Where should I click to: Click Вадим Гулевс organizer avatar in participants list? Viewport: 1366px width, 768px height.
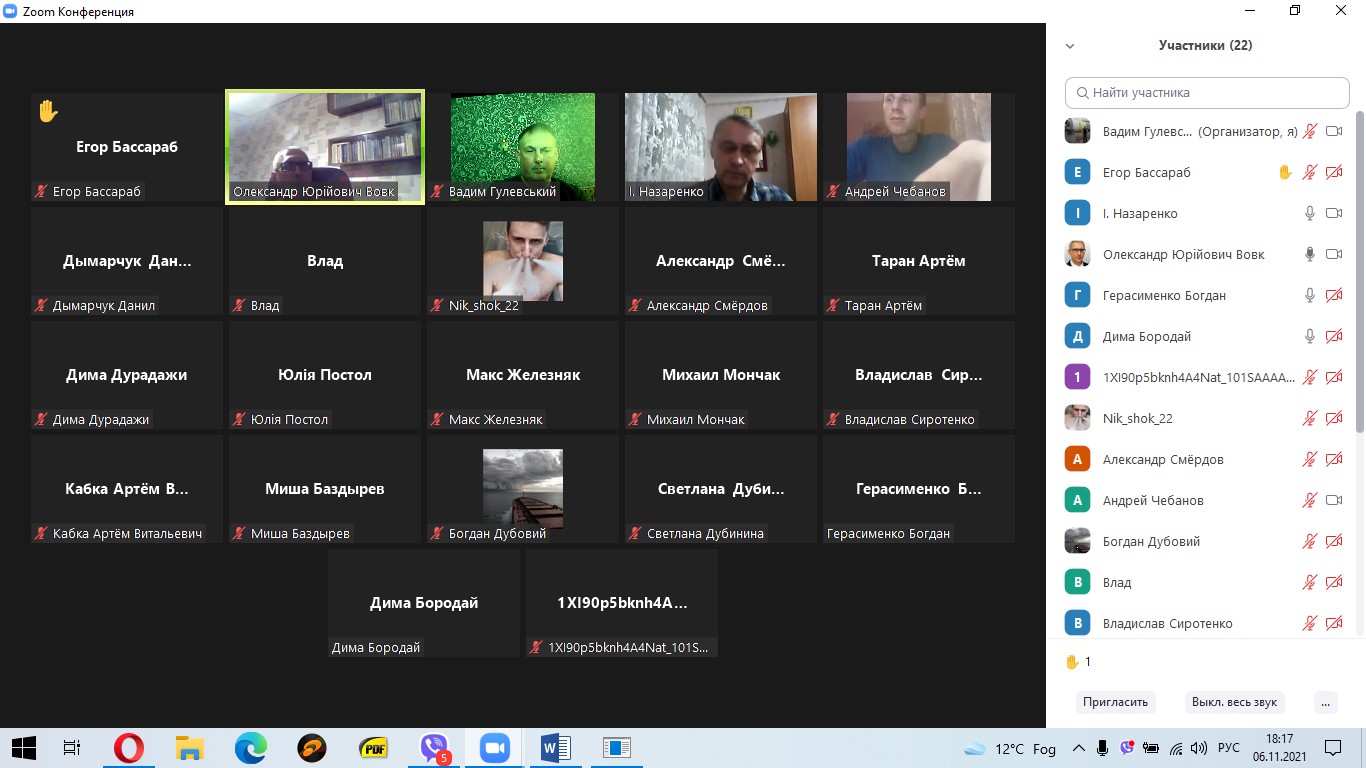click(1077, 131)
